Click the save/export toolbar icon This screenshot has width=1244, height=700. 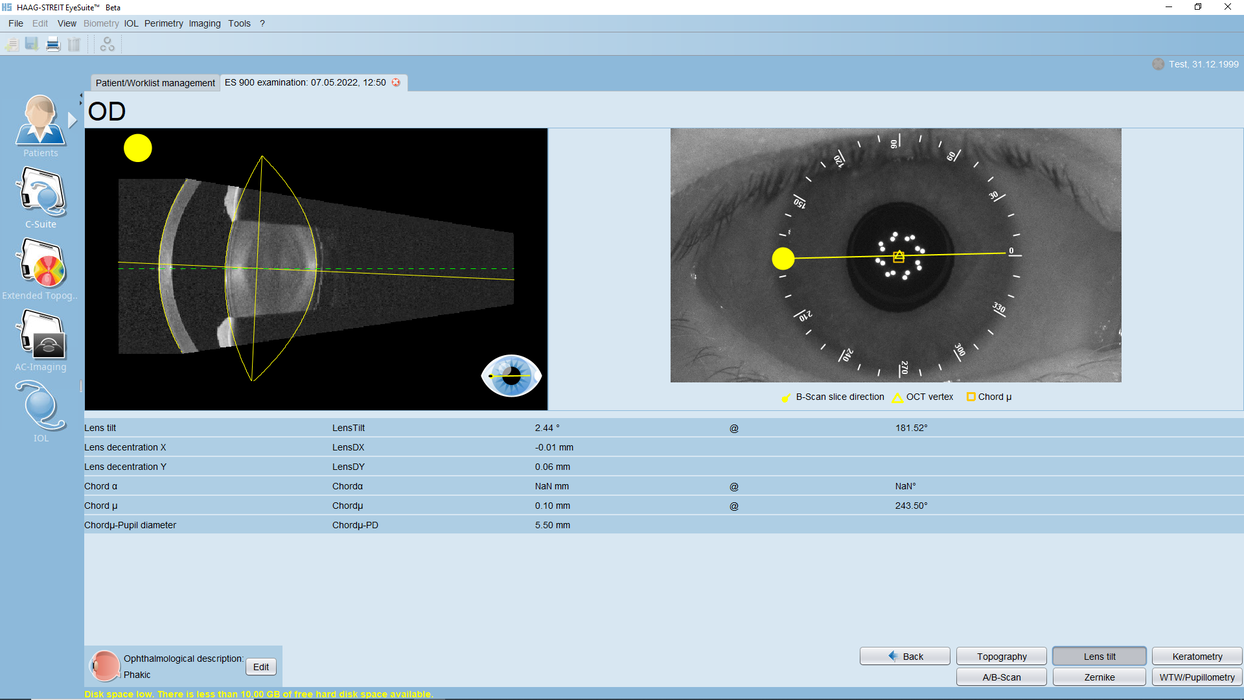[x=30, y=44]
